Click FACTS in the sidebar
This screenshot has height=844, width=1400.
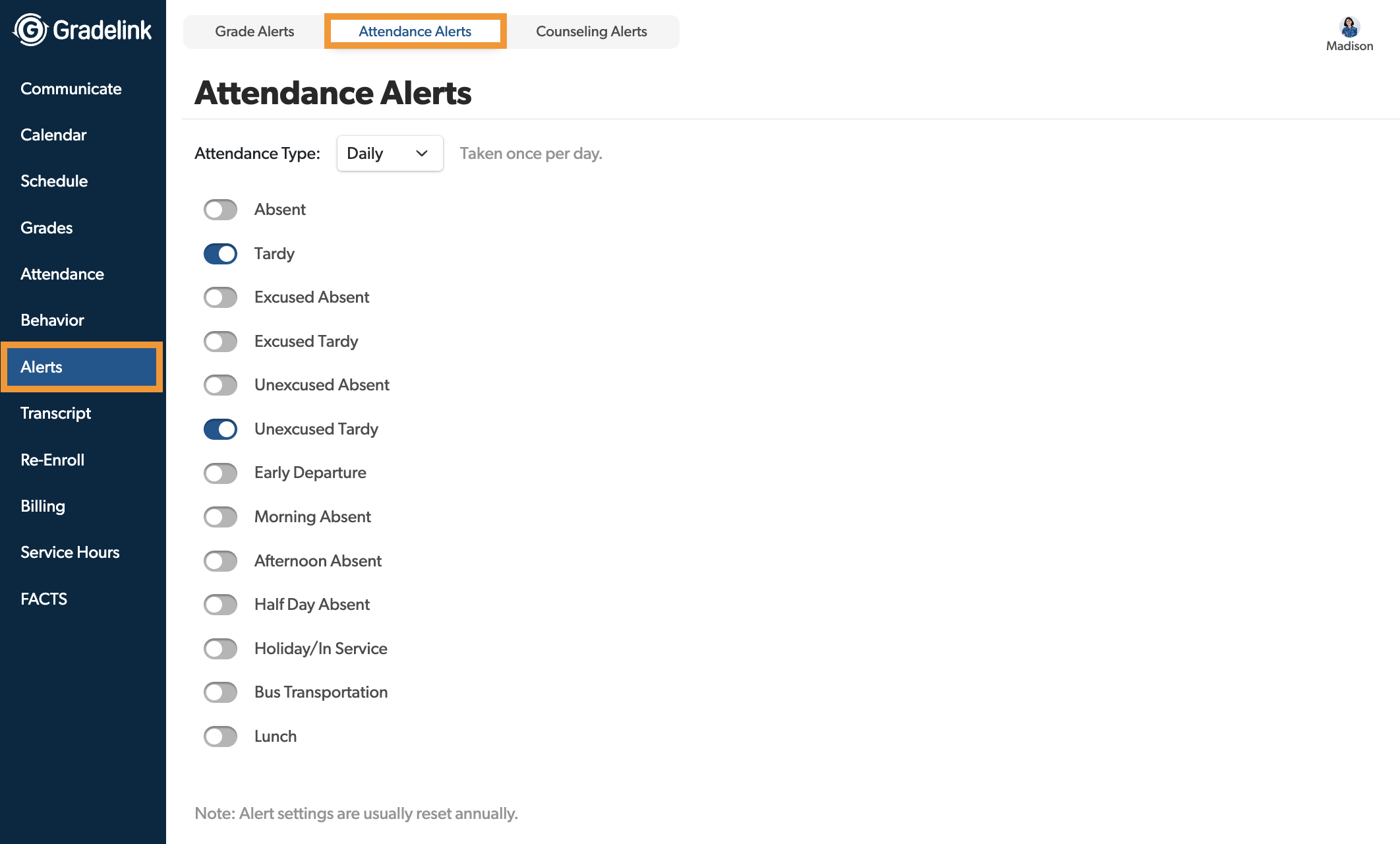point(44,599)
